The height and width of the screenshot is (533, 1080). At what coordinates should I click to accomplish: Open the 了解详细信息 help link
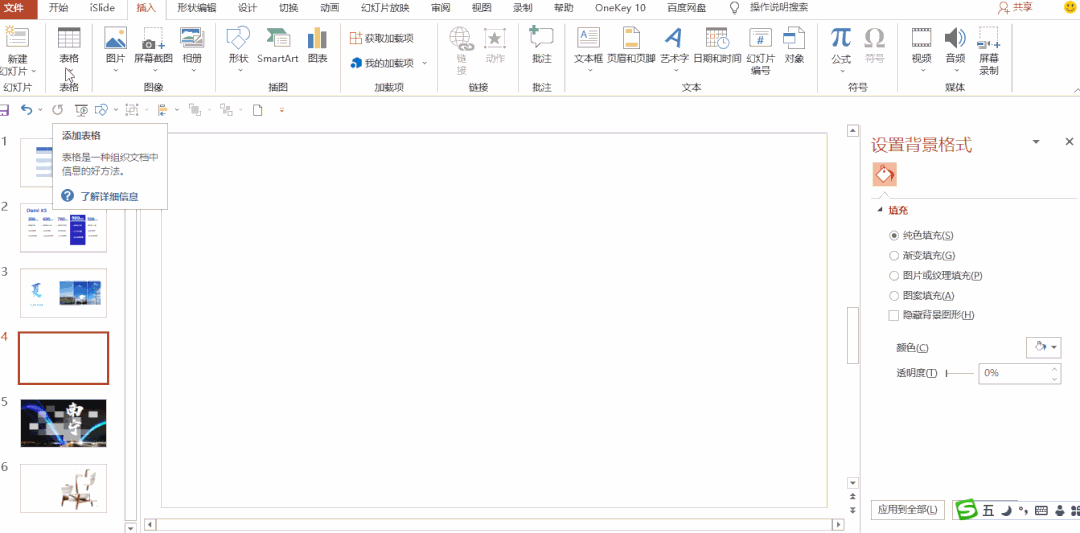[x=109, y=196]
